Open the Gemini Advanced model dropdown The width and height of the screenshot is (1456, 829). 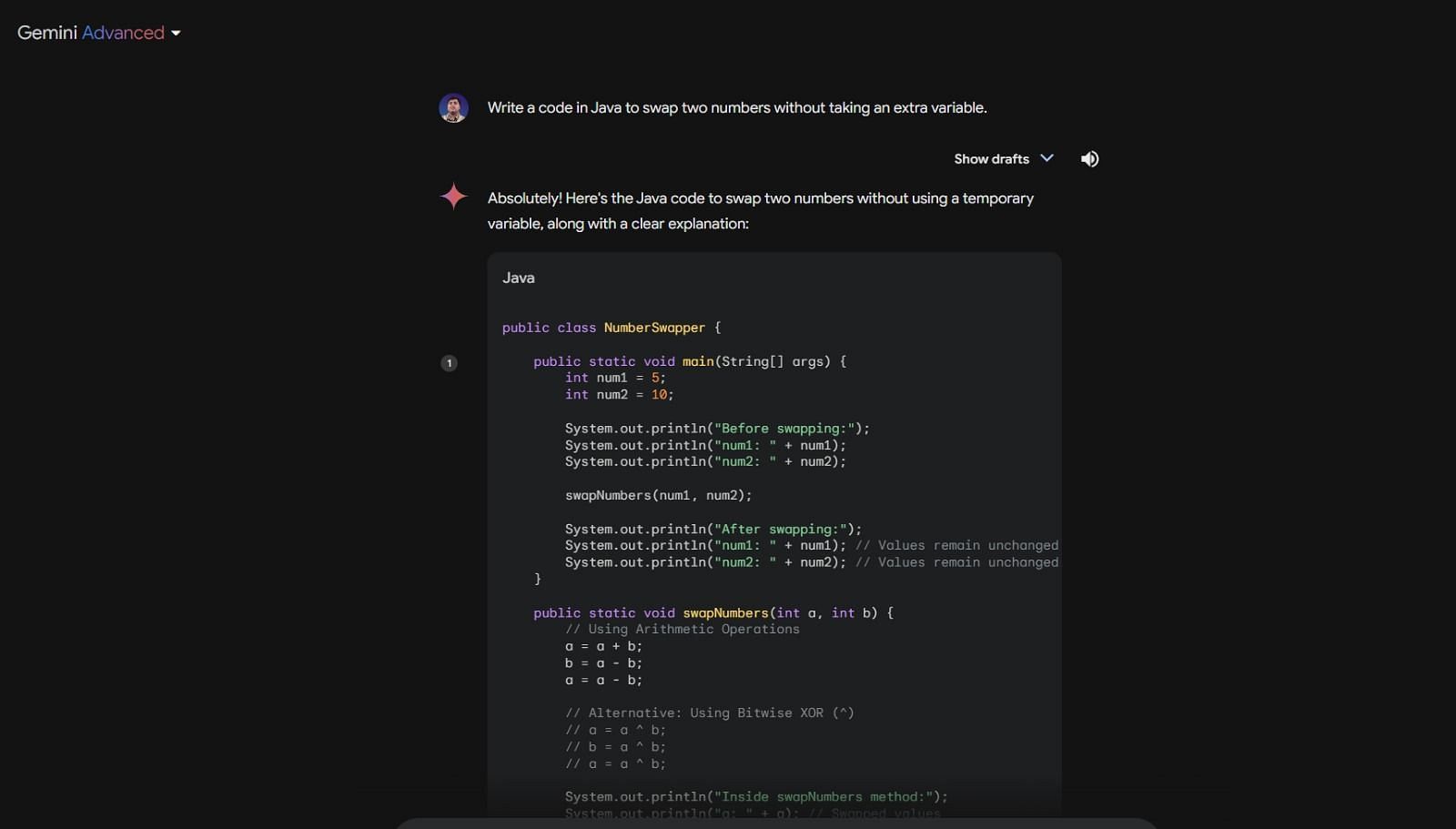(x=99, y=33)
